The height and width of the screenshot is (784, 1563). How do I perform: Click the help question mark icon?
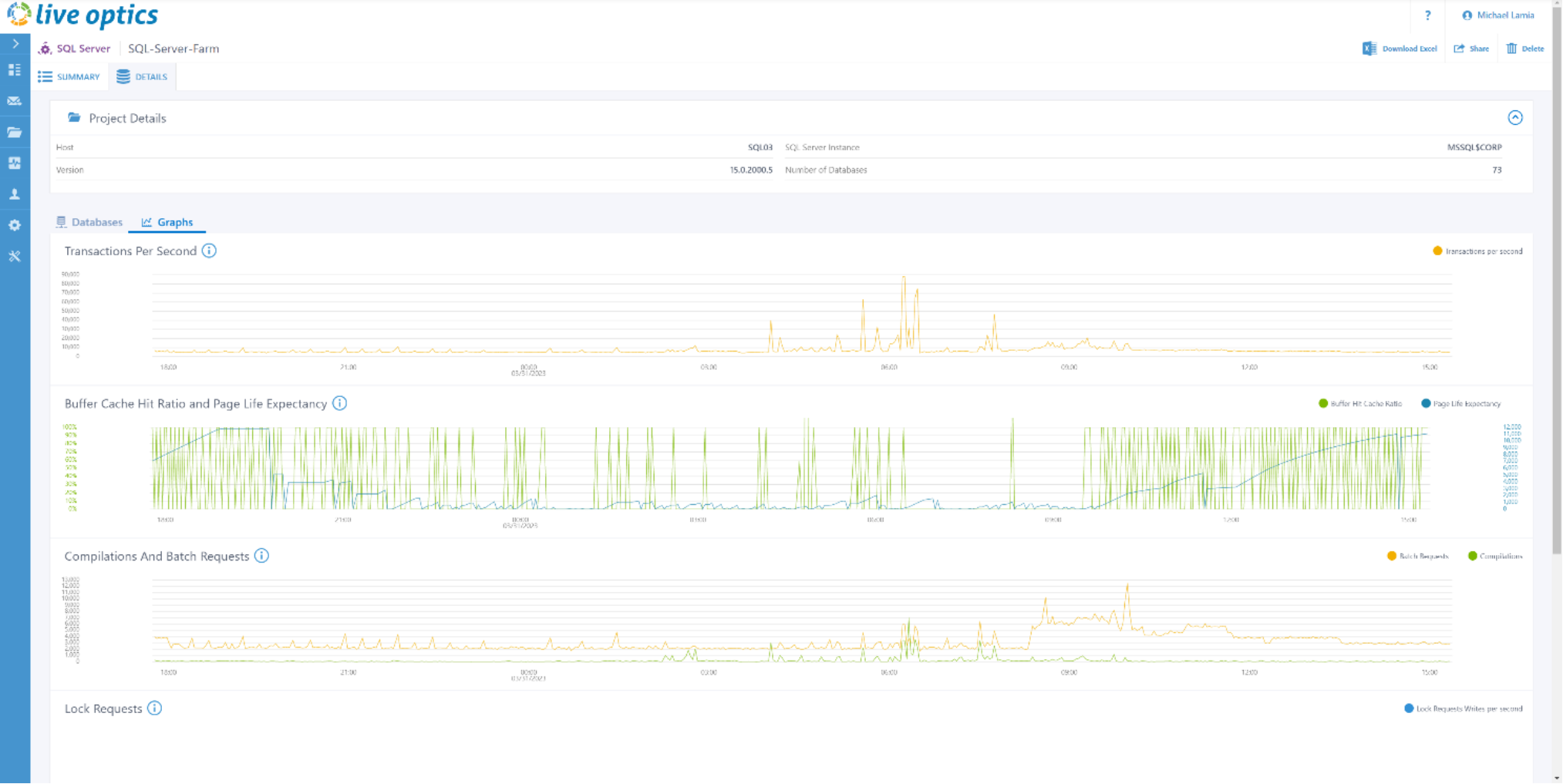click(x=1428, y=15)
